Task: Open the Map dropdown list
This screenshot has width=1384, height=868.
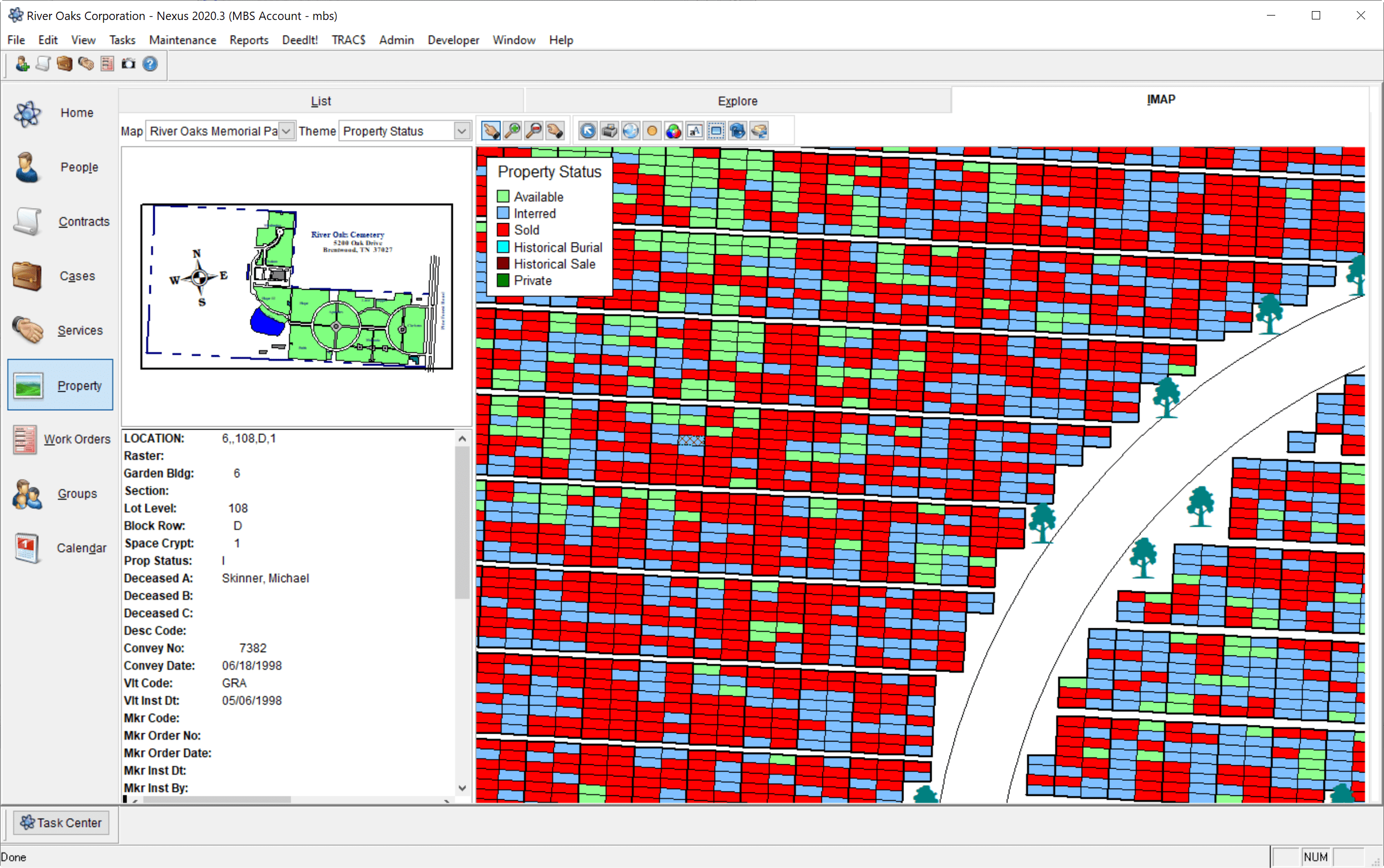Action: tap(286, 132)
